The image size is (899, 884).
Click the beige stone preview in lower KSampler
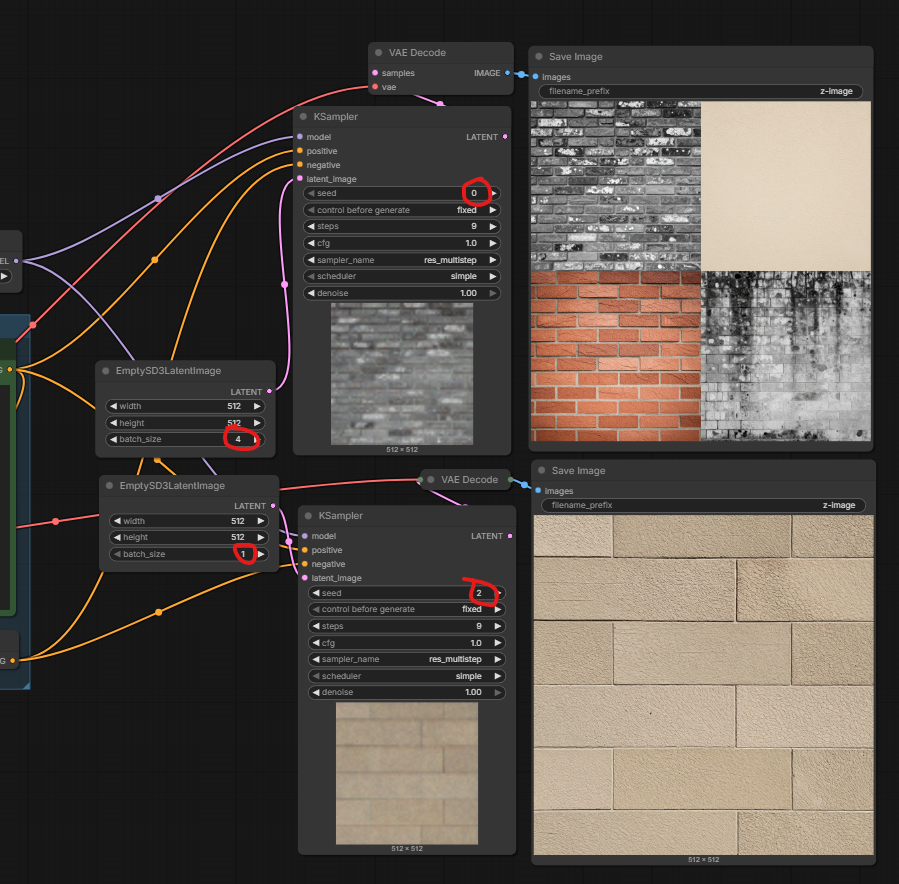tap(406, 772)
